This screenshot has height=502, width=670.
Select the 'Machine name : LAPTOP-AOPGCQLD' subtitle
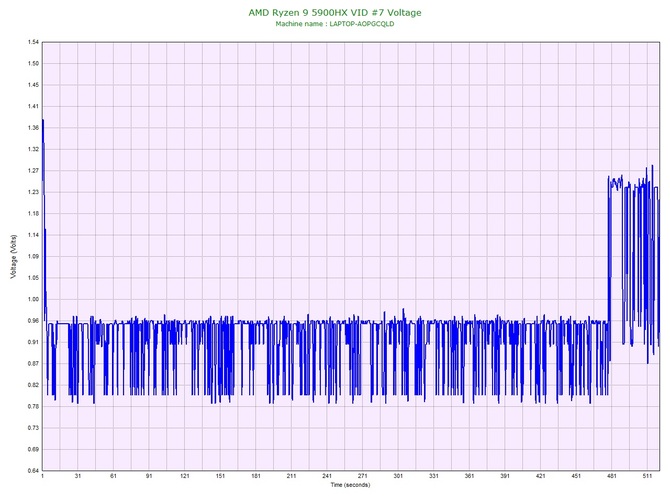[335, 24]
